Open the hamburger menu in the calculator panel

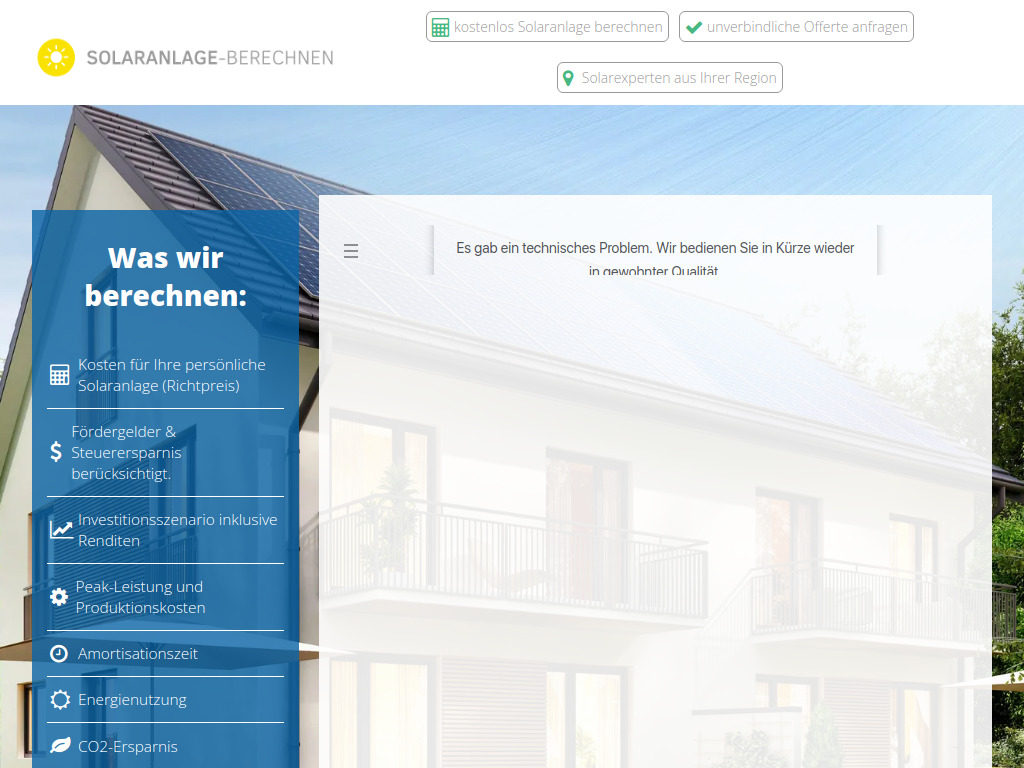351,251
